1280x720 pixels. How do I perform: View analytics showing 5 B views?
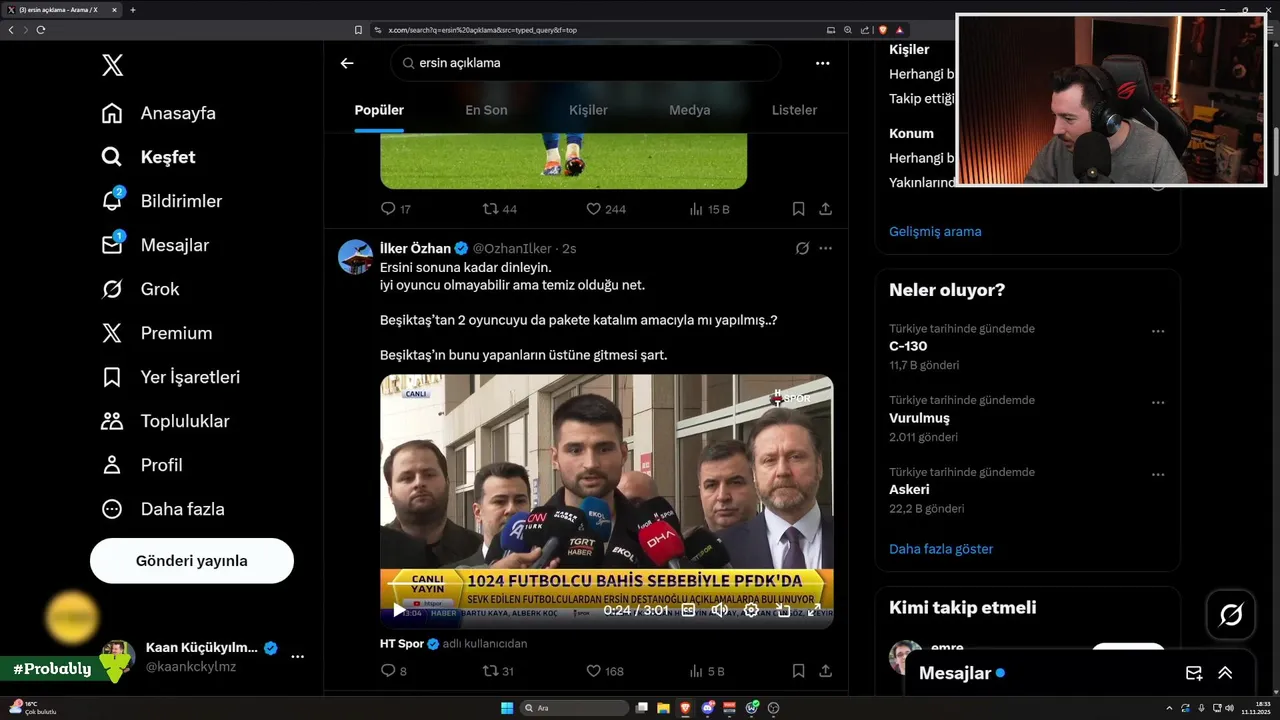point(707,671)
